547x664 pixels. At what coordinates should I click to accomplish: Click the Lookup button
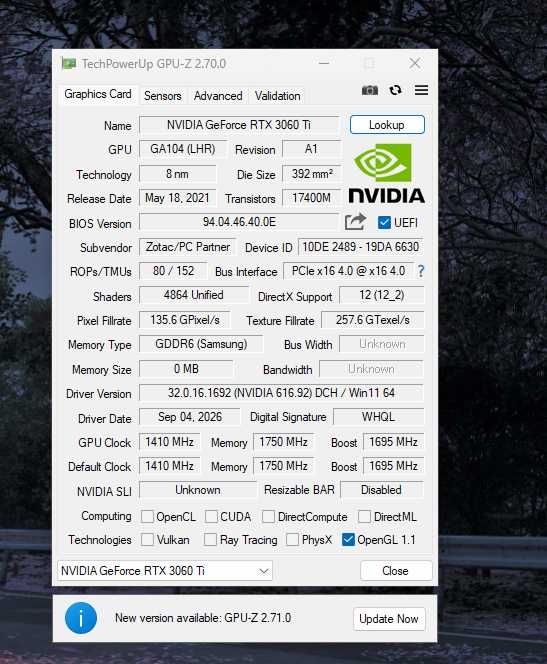pos(387,125)
